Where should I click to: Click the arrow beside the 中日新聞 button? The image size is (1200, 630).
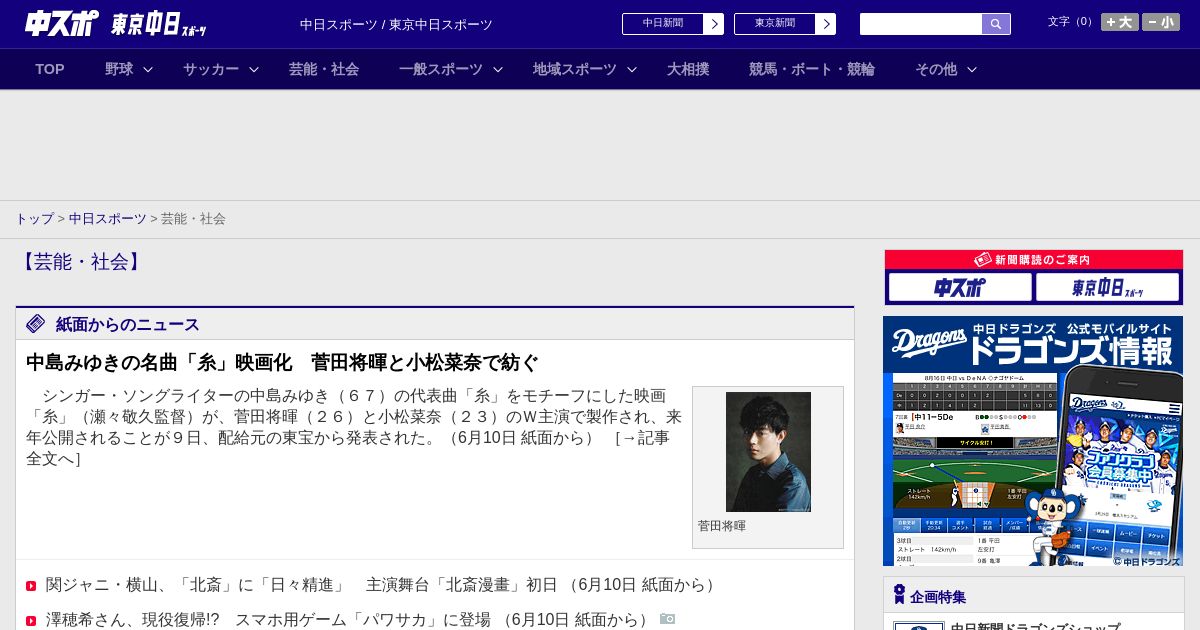click(714, 24)
